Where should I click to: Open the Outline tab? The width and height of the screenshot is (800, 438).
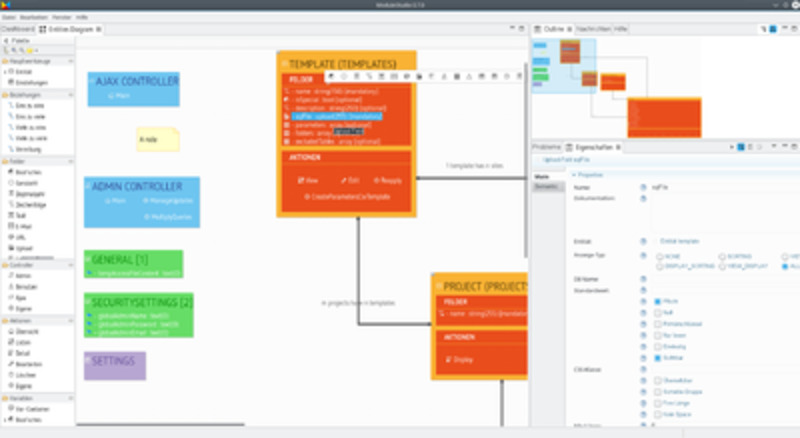pyautogui.click(x=553, y=29)
